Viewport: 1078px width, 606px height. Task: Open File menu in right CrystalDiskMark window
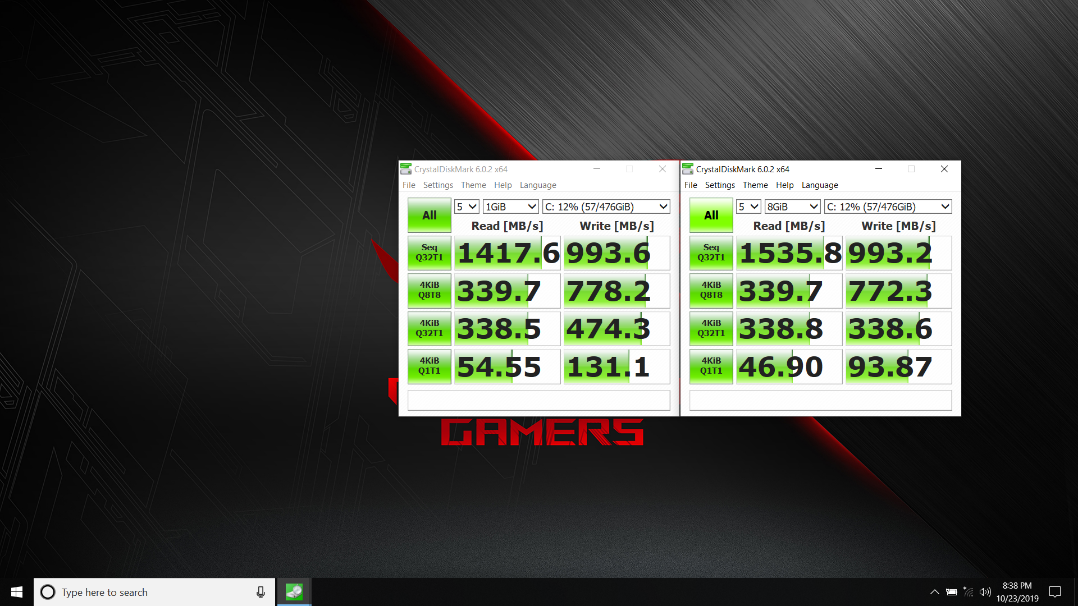point(690,185)
